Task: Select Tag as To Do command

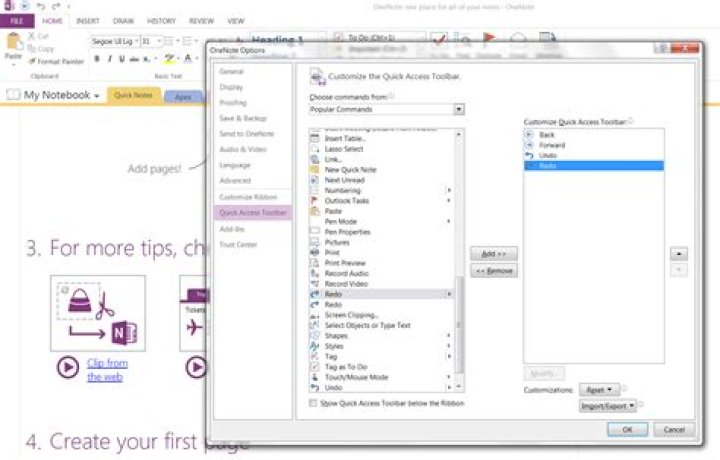Action: pos(381,367)
